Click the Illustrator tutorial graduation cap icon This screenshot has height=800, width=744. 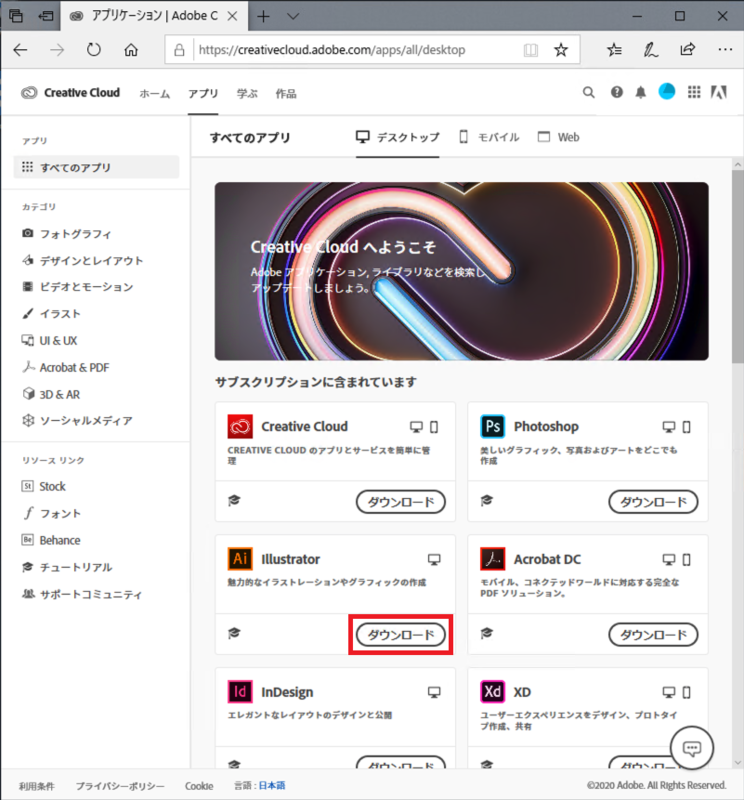234,633
